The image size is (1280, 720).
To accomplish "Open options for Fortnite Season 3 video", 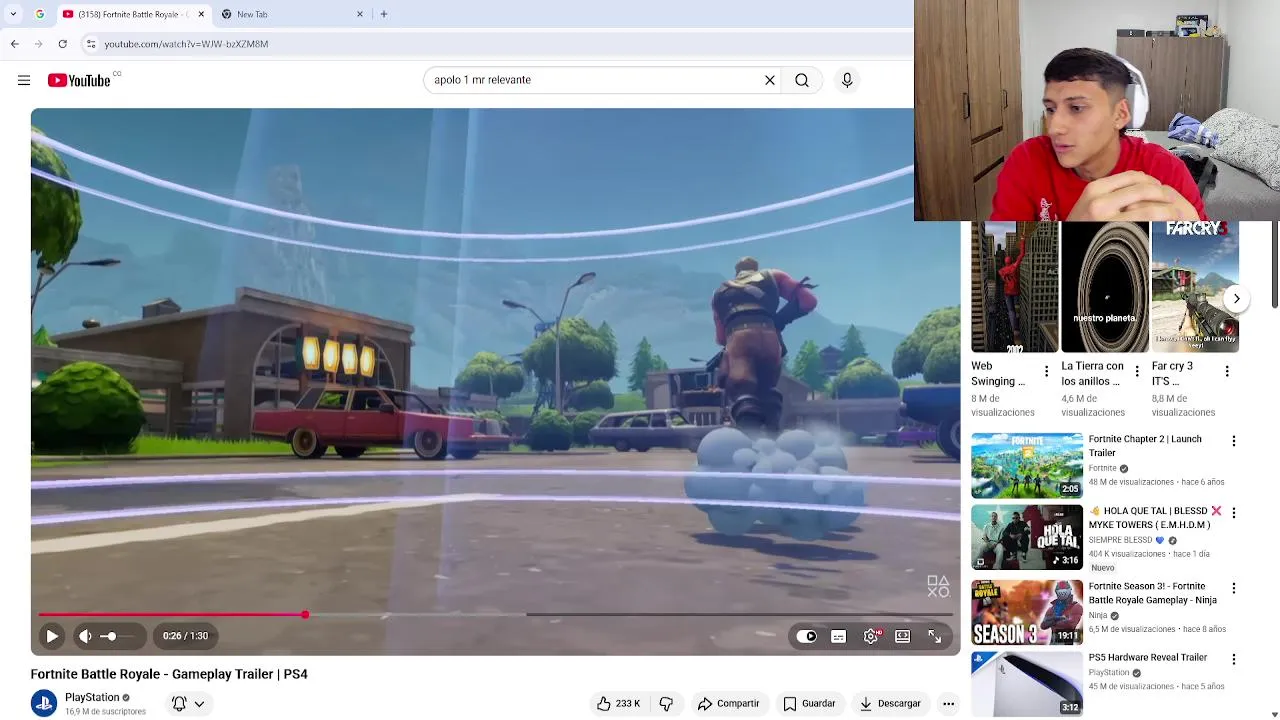I will (1234, 588).
